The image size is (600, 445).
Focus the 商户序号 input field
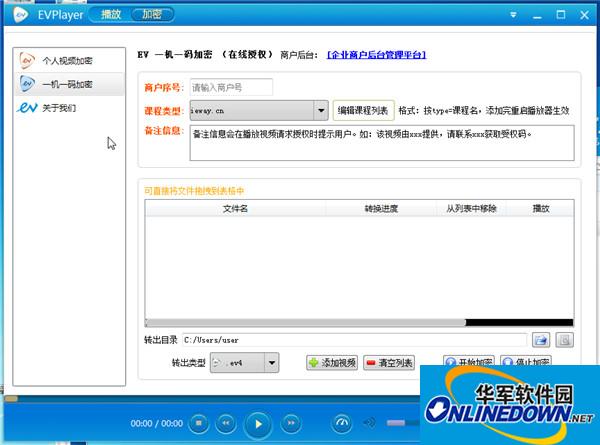click(x=231, y=88)
